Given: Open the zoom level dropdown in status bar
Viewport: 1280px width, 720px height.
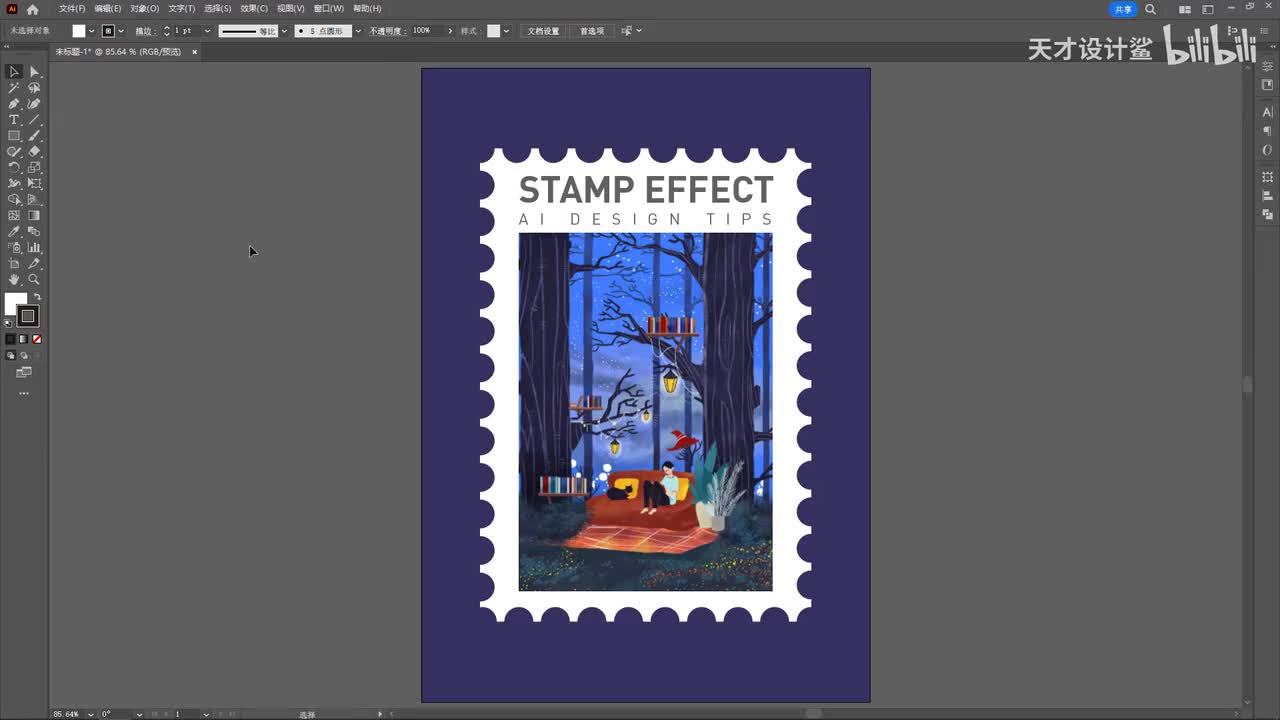Looking at the screenshot, I should [91, 714].
